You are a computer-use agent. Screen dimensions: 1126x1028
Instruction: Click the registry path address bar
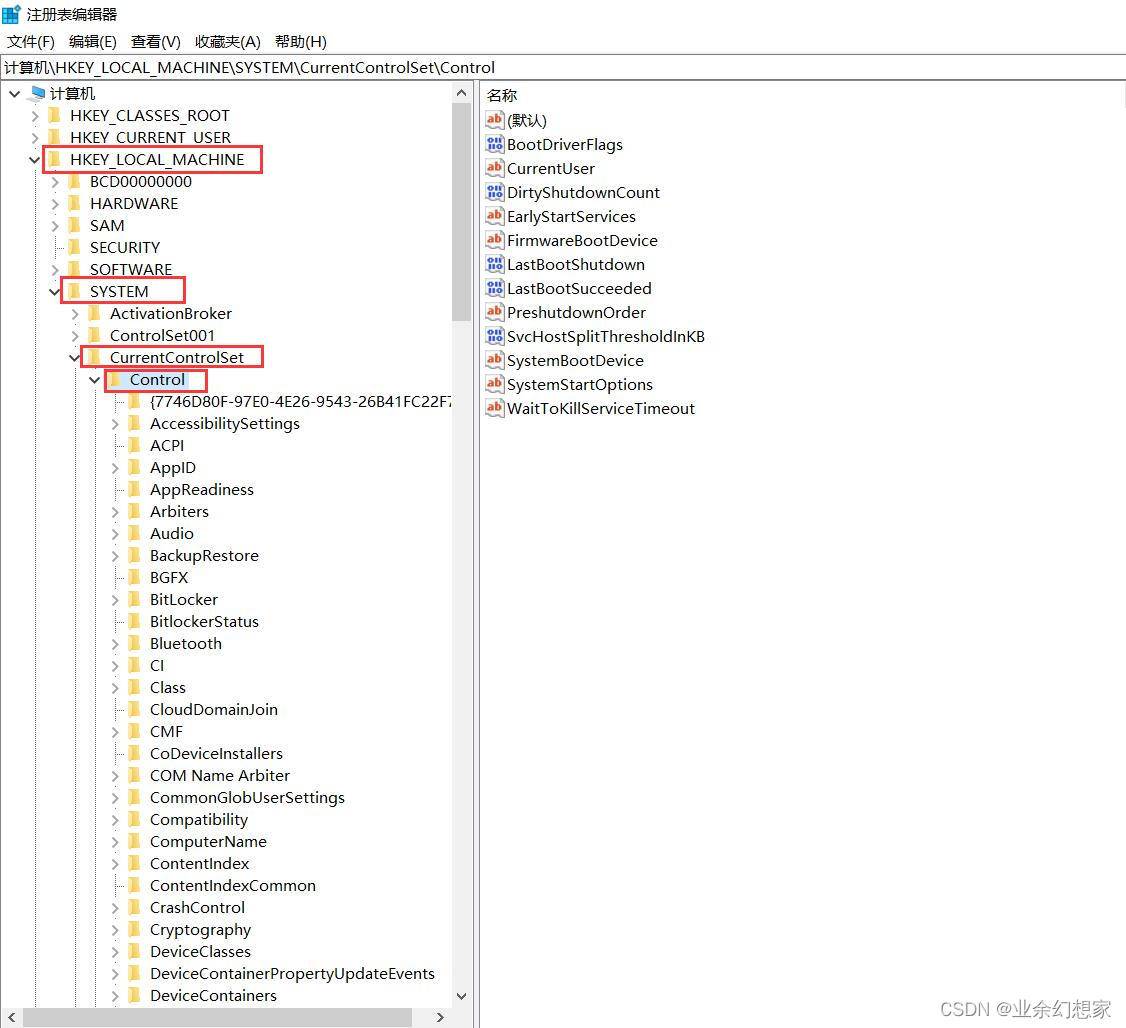tap(560, 68)
